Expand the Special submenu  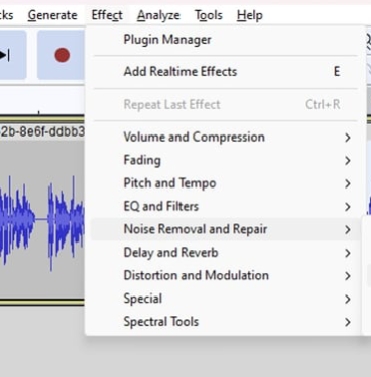click(x=225, y=299)
